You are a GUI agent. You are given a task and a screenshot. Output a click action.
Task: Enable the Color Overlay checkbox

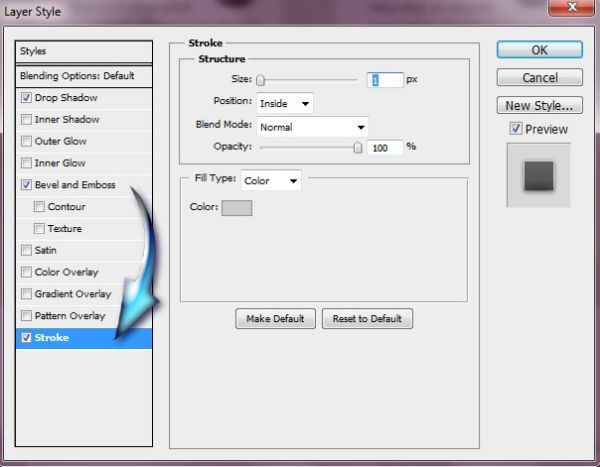(x=26, y=272)
